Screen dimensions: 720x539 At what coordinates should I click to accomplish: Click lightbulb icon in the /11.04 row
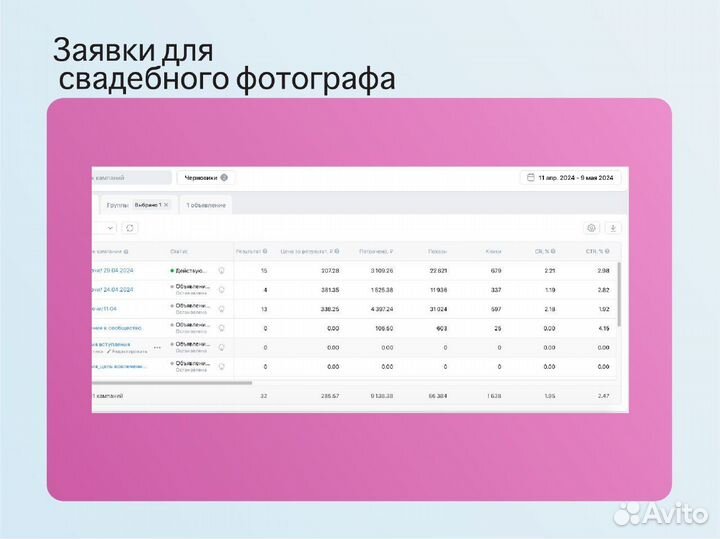tap(221, 309)
